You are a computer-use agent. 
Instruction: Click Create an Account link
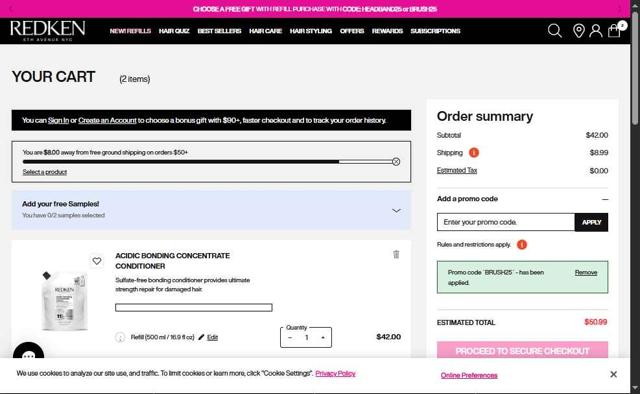click(107, 120)
